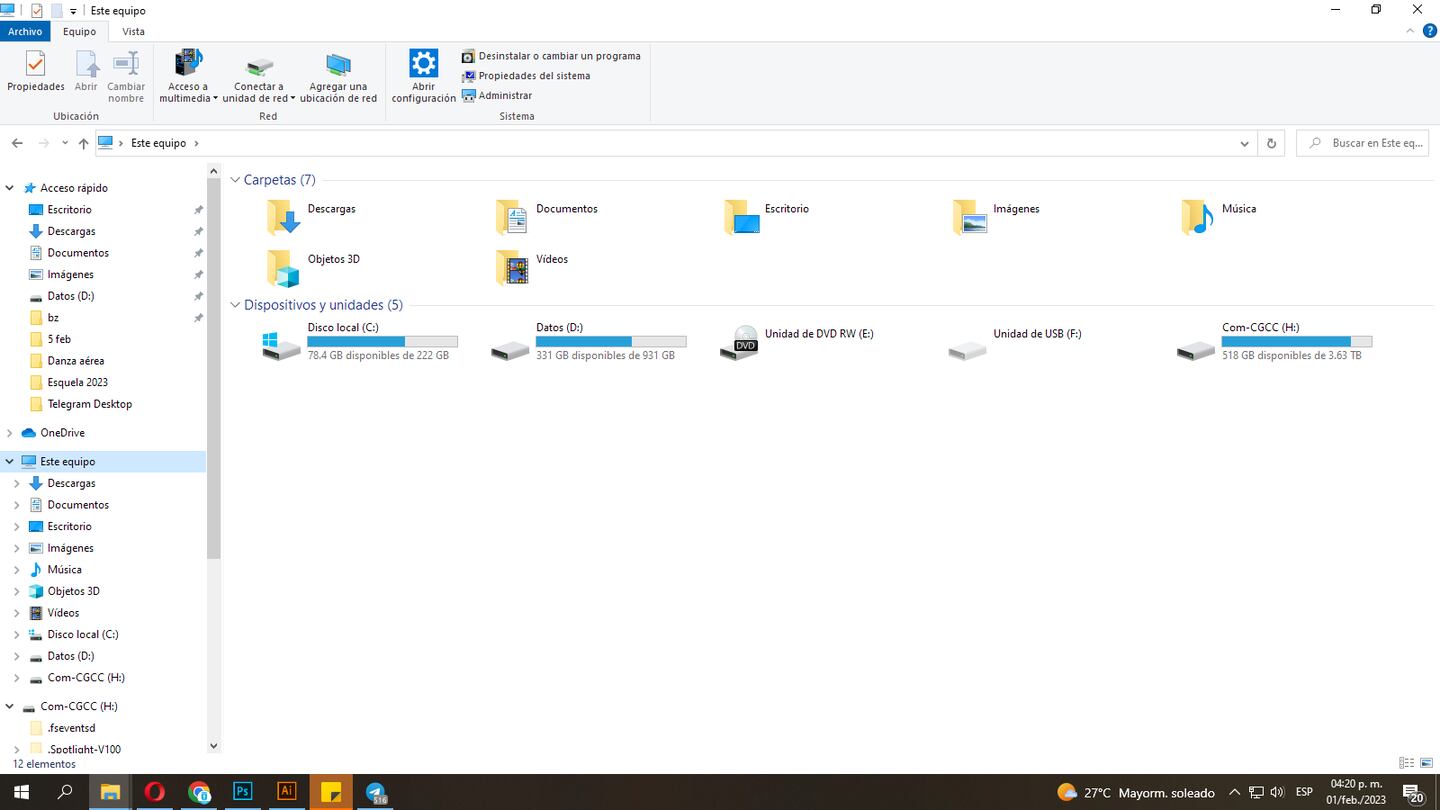Open the Cambiar nombre button

point(126,75)
